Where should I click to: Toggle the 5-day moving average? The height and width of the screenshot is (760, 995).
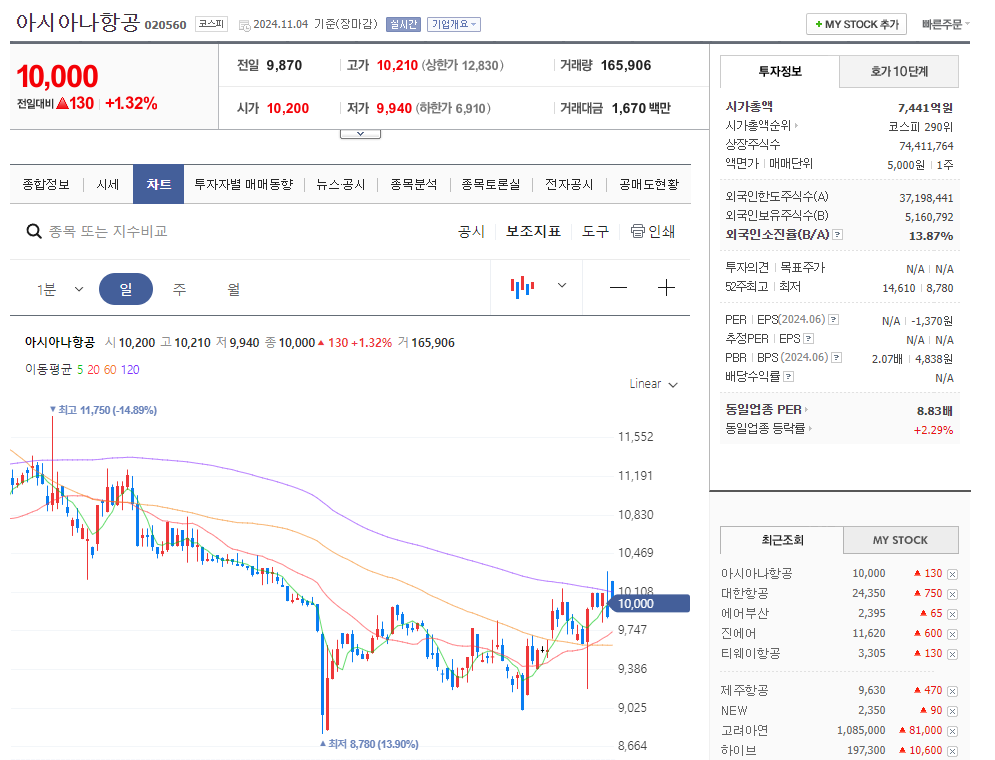point(80,370)
